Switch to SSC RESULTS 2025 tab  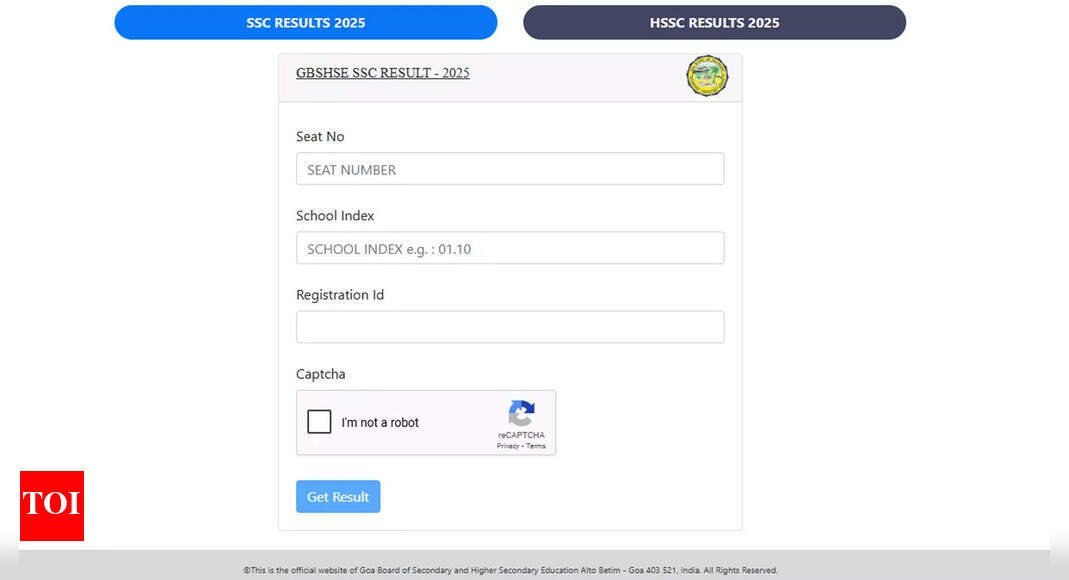(x=305, y=22)
